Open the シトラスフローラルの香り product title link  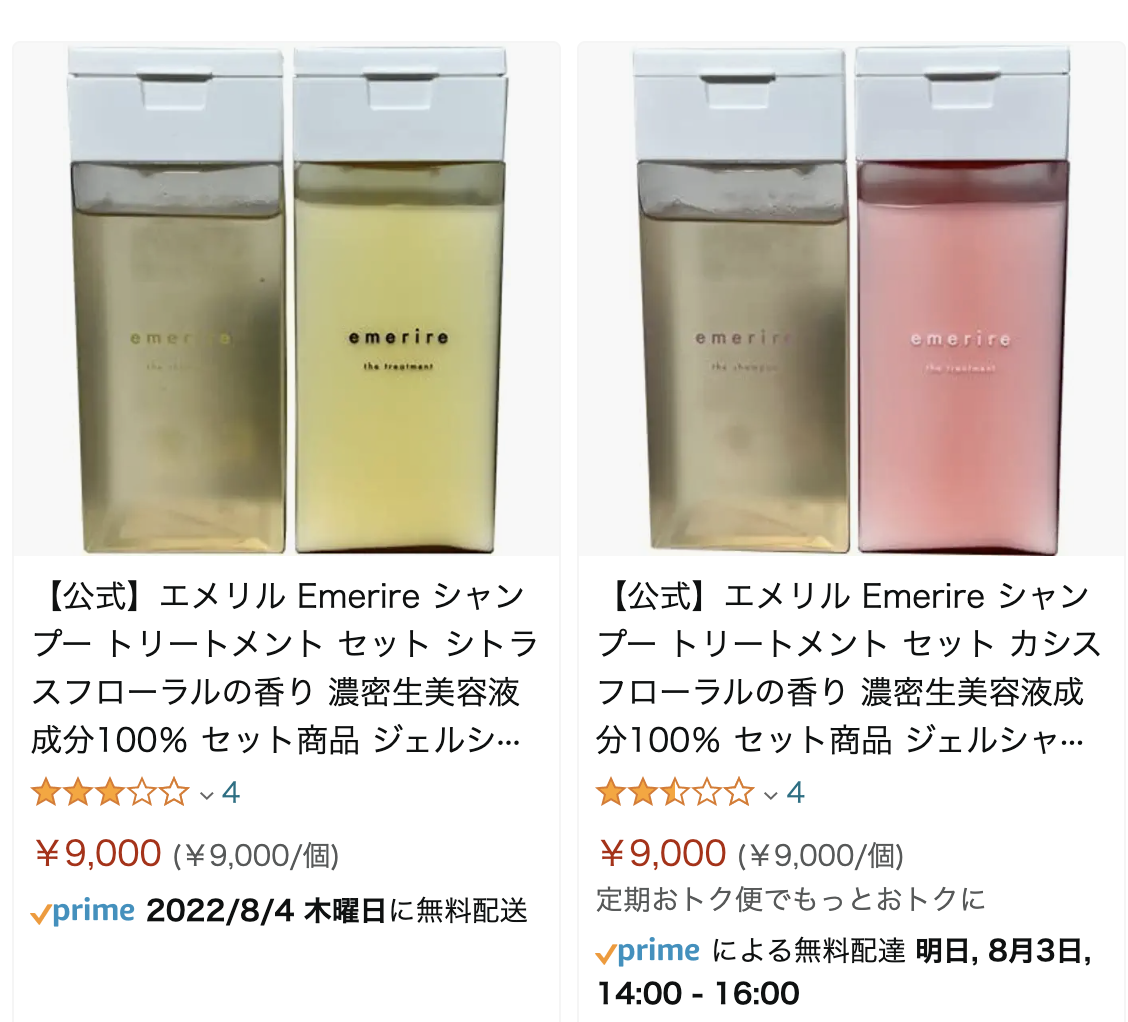click(x=285, y=668)
